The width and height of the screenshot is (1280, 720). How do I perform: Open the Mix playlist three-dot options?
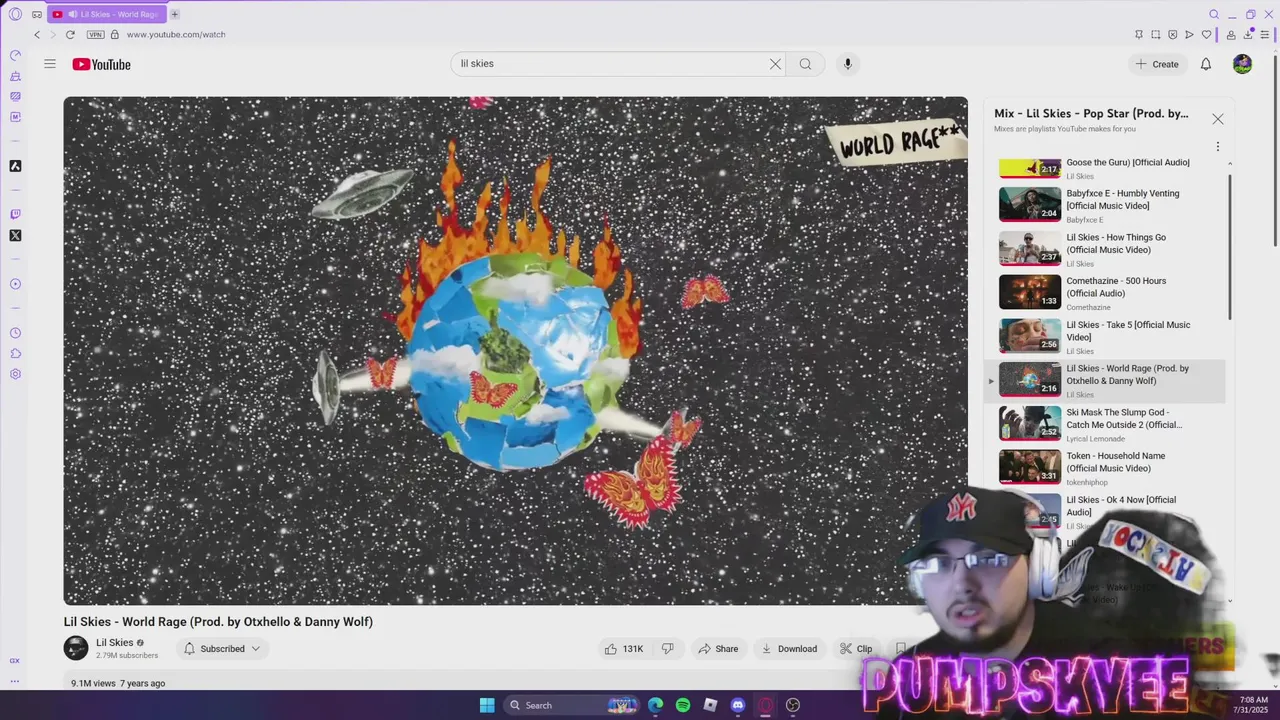(1217, 146)
